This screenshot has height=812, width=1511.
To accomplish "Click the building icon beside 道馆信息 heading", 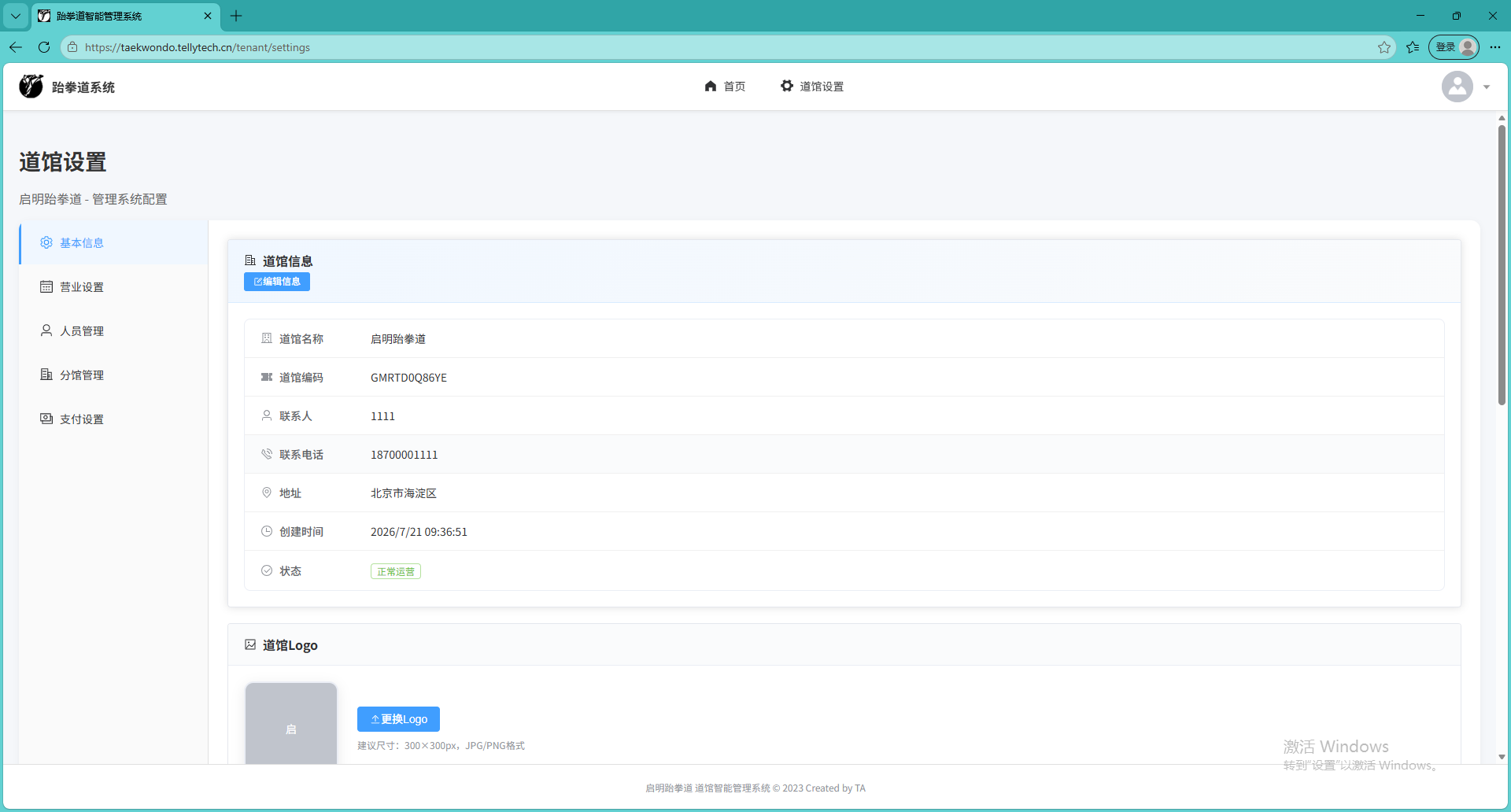I will 250,260.
